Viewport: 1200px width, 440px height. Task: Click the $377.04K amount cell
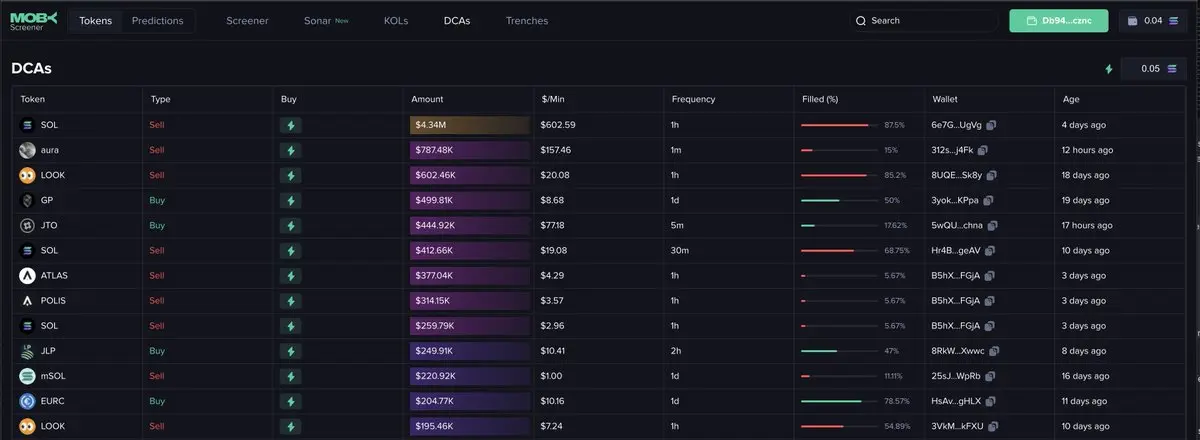(x=470, y=275)
